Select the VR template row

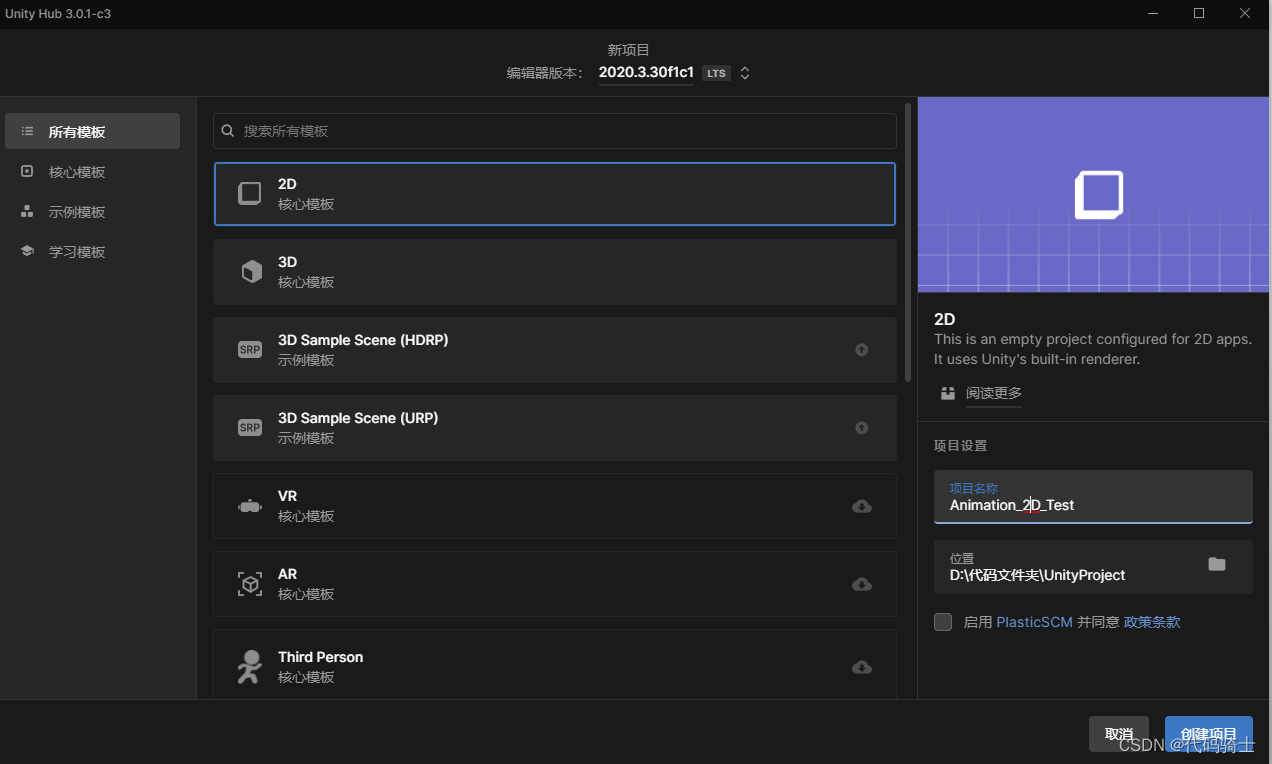[555, 506]
